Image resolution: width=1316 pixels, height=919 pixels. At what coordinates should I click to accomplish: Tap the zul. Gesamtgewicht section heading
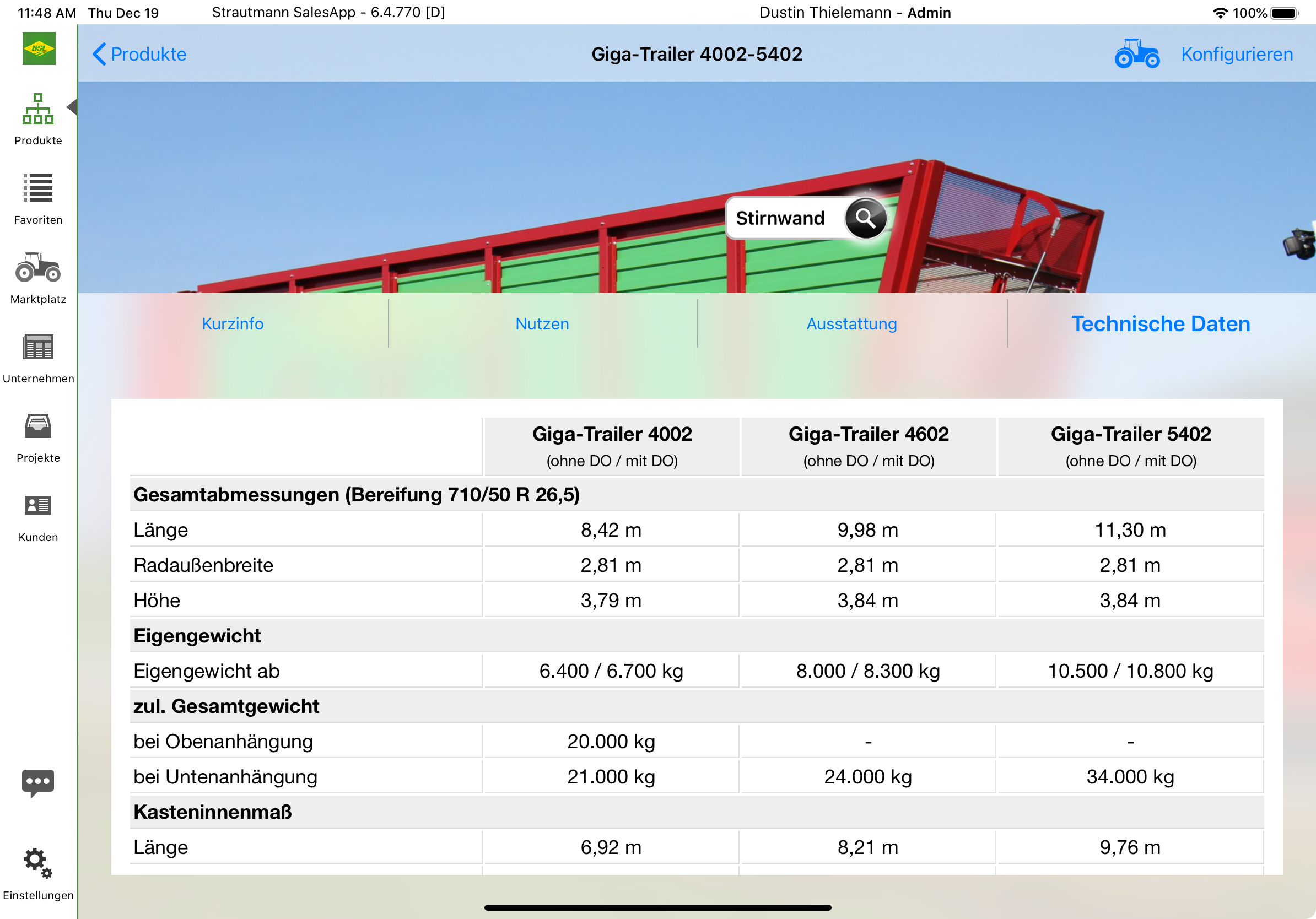pyautogui.click(x=226, y=706)
